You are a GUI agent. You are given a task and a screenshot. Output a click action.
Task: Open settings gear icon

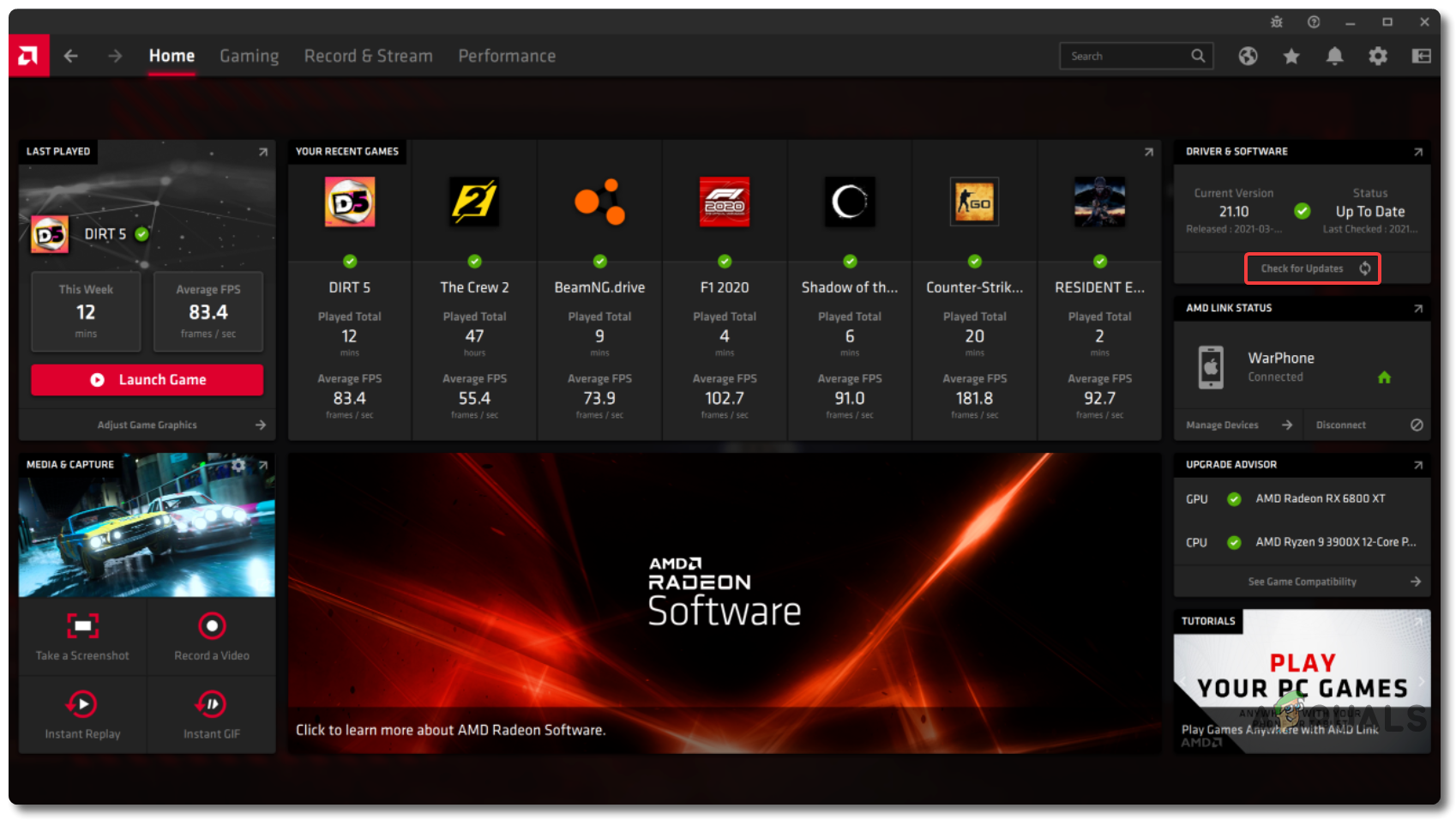tap(1377, 57)
